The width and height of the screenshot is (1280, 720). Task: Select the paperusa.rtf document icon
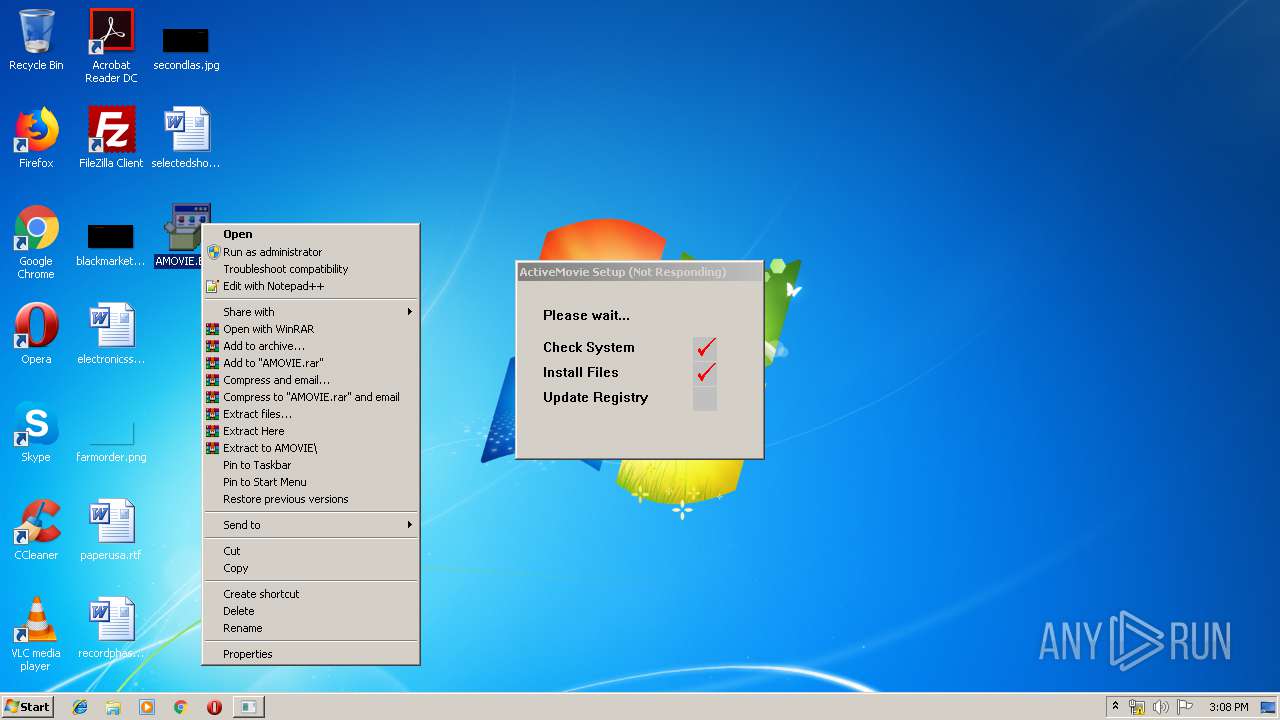[111, 530]
